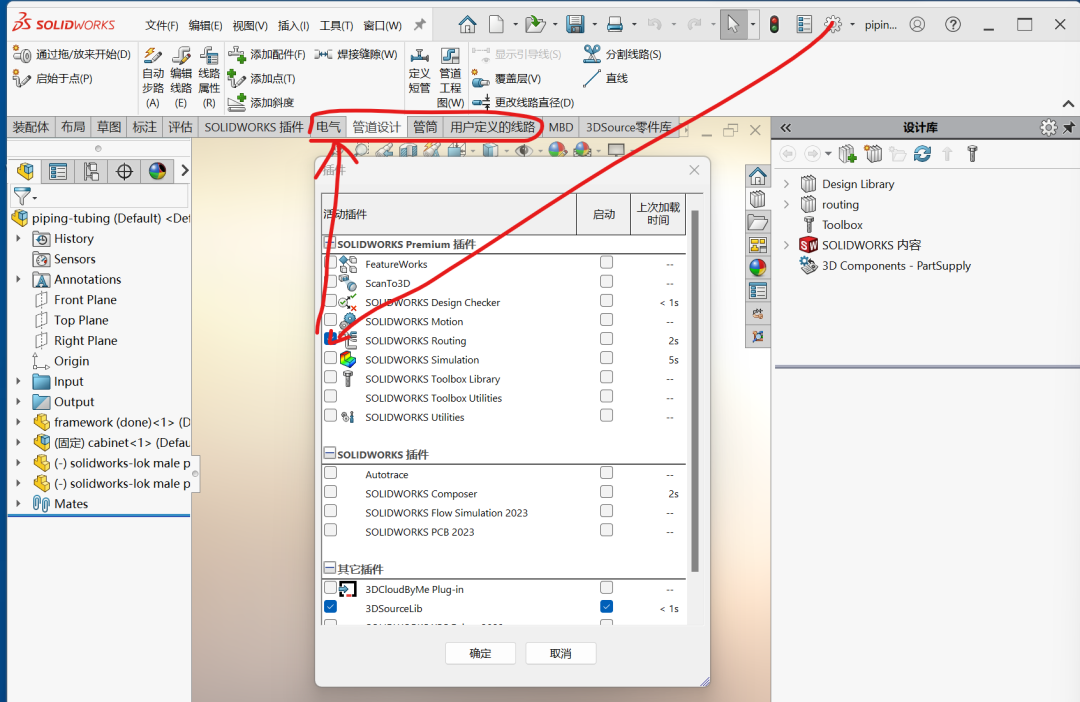Enable the FeatureWorks add-in checkbox
The width and height of the screenshot is (1080, 702).
pos(331,262)
